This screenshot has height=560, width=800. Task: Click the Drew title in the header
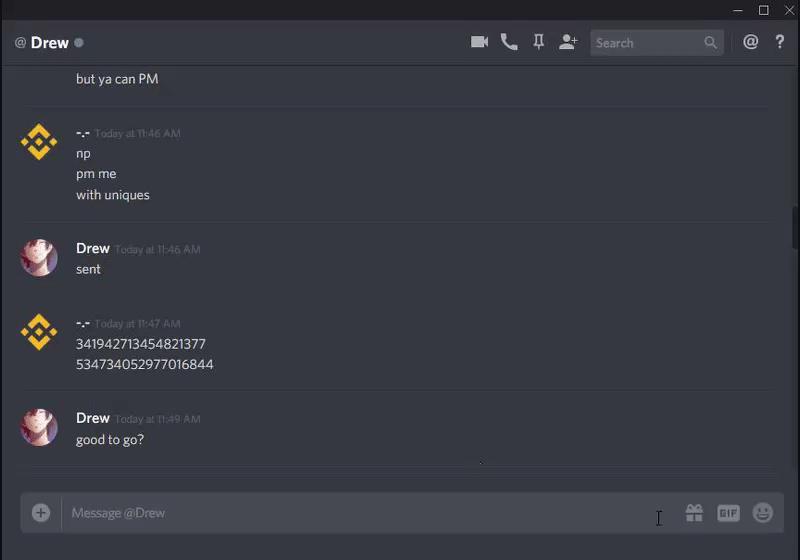coord(49,42)
